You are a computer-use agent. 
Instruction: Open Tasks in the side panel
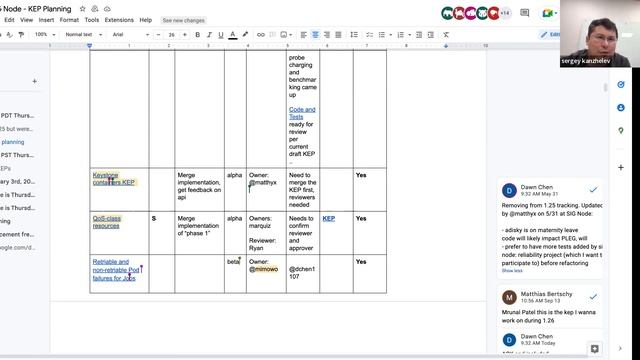pyautogui.click(x=621, y=84)
